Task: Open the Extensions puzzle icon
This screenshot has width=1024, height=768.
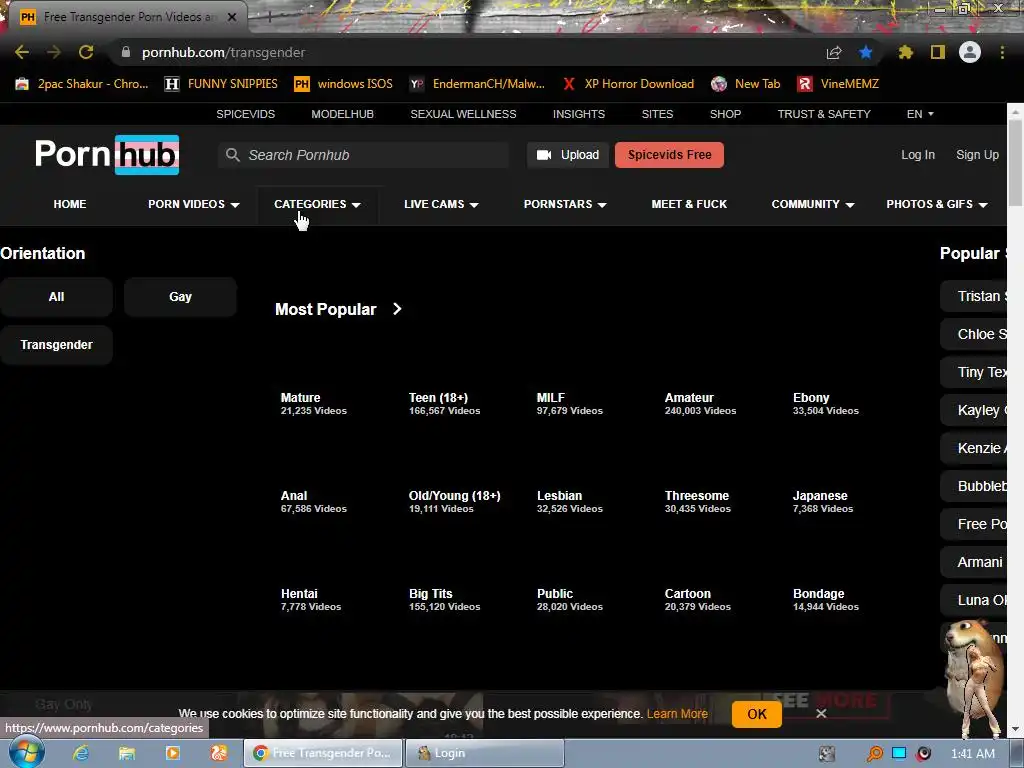Action: (906, 52)
